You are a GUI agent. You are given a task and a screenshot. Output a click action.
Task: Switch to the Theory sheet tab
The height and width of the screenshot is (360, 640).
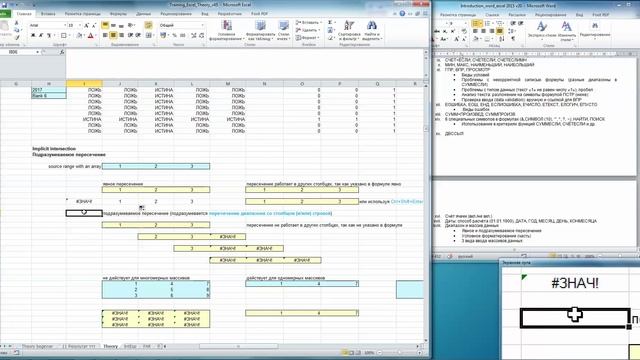(110, 346)
